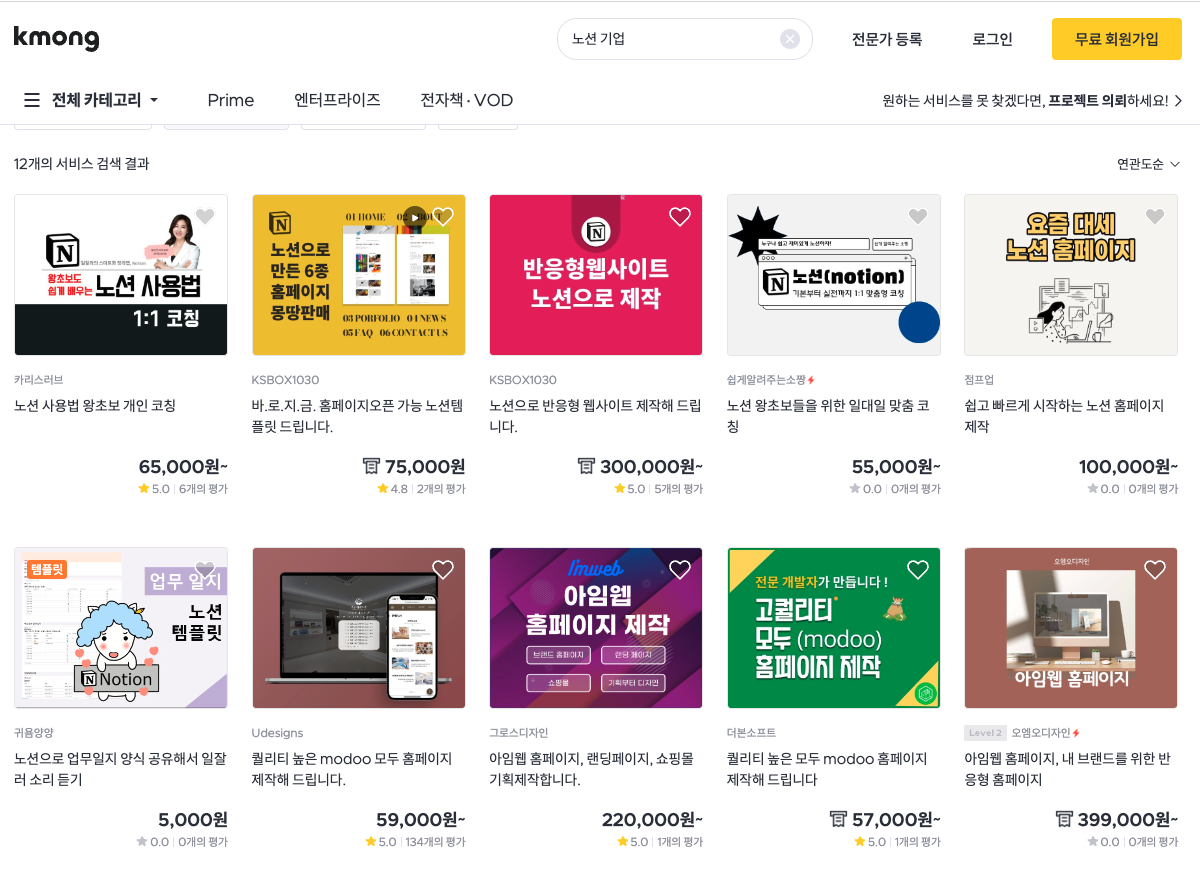The height and width of the screenshot is (881, 1200).
Task: Click the search box containing 노션 기업
Action: click(x=684, y=39)
